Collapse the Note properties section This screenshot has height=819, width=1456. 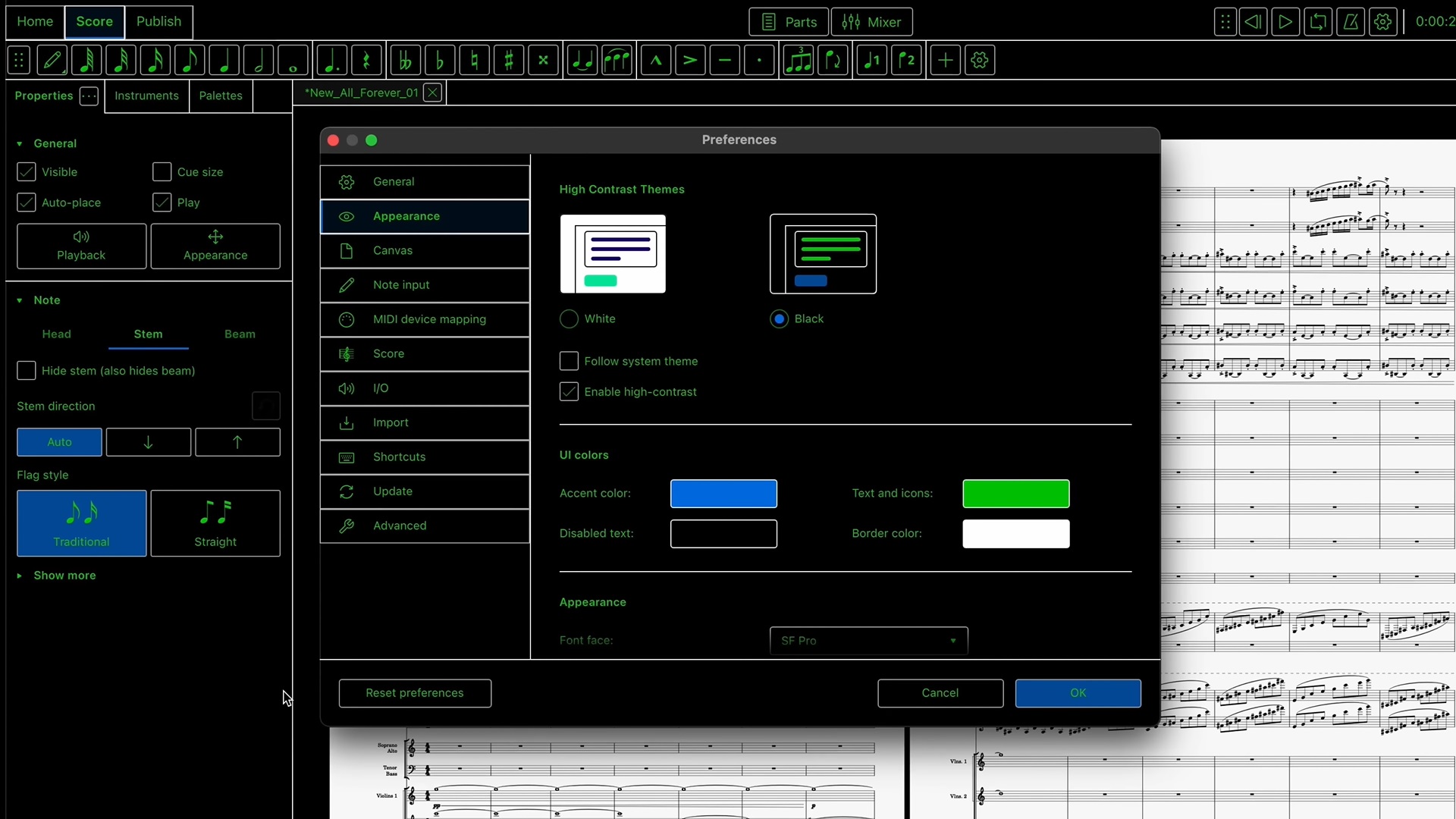pos(18,300)
